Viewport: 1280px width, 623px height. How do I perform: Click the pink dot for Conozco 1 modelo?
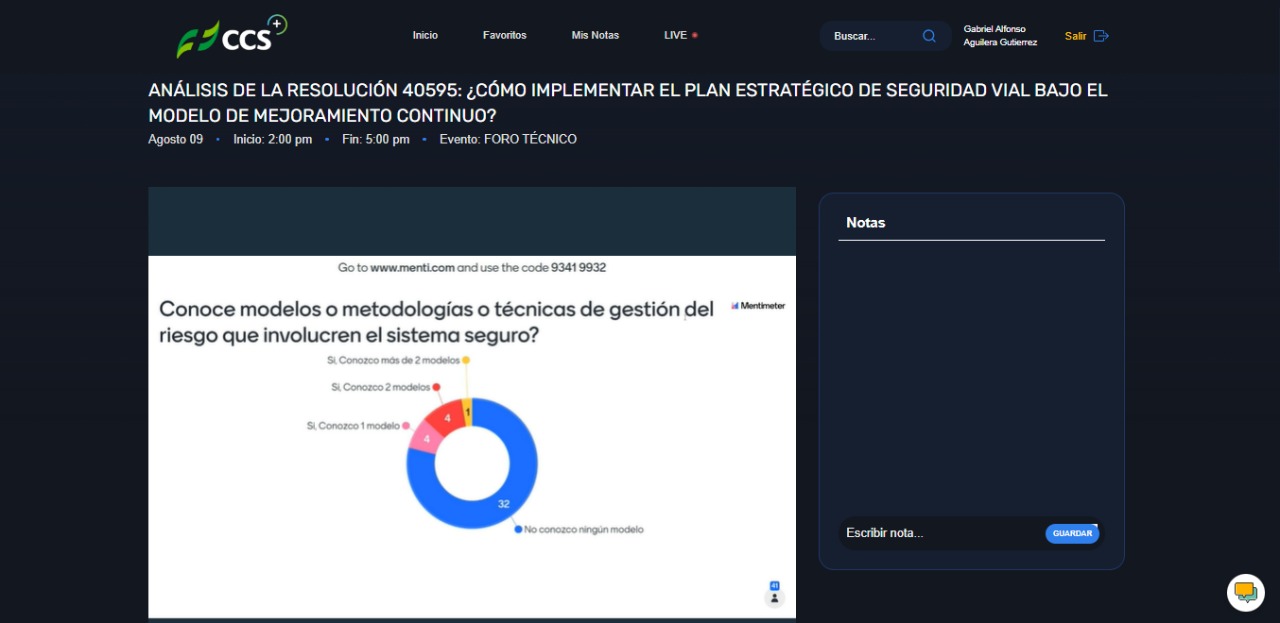406,426
